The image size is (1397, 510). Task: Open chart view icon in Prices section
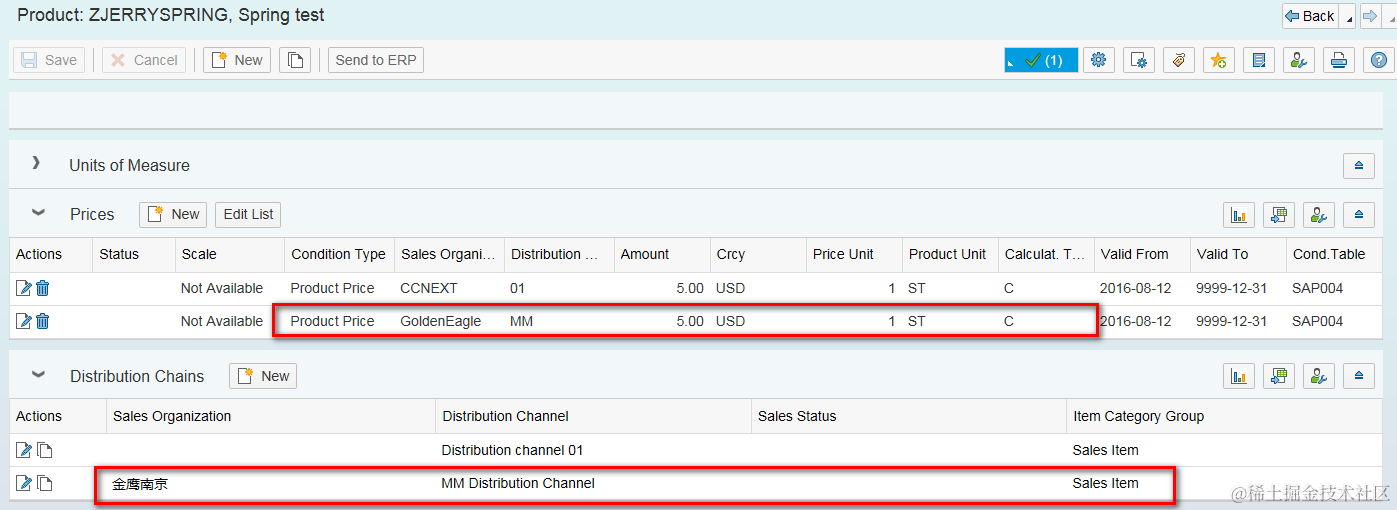[x=1239, y=214]
